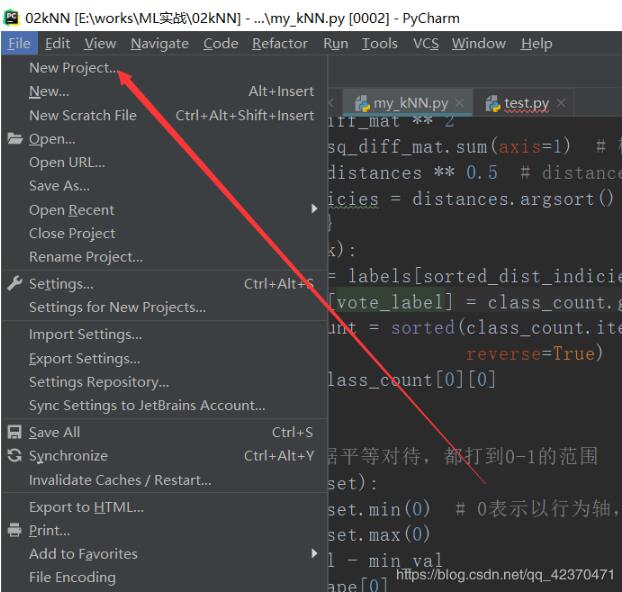Switch to the my_kNN.py tab
Screen dimensions: 622x592
click(x=407, y=103)
